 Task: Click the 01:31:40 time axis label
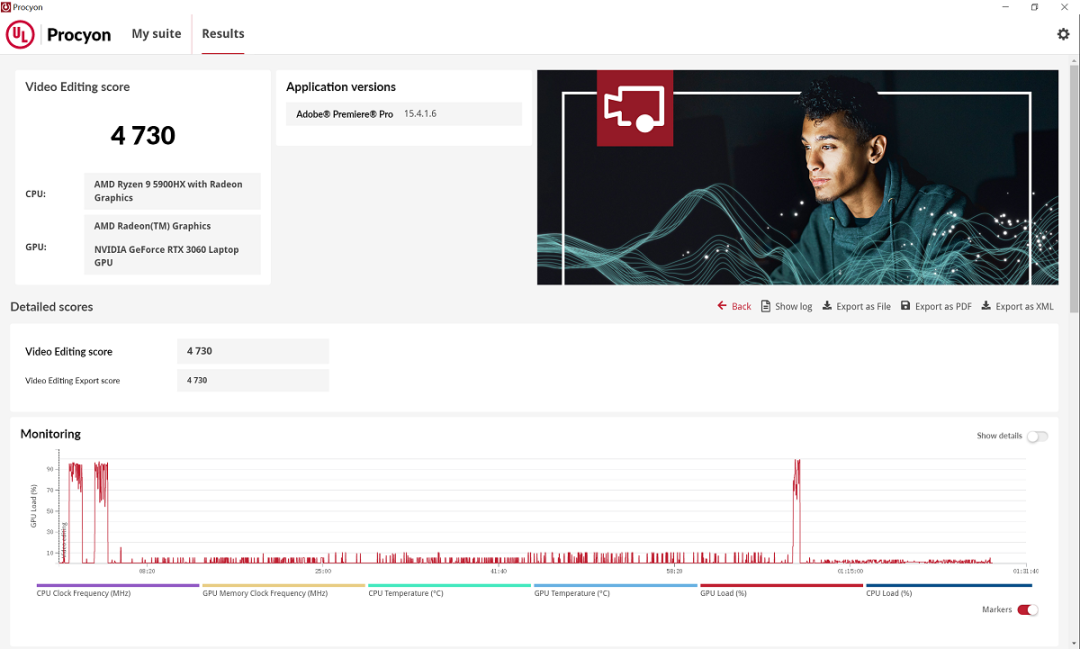[1026, 571]
